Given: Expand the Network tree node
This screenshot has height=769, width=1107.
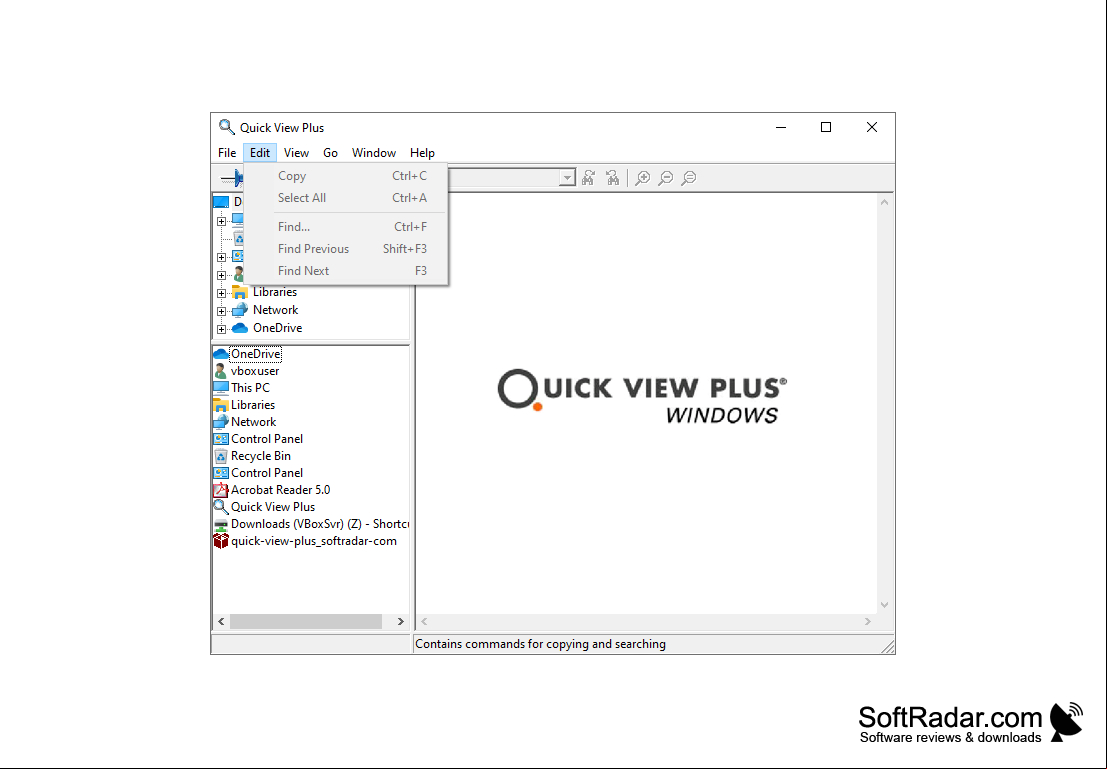Looking at the screenshot, I should pos(222,311).
